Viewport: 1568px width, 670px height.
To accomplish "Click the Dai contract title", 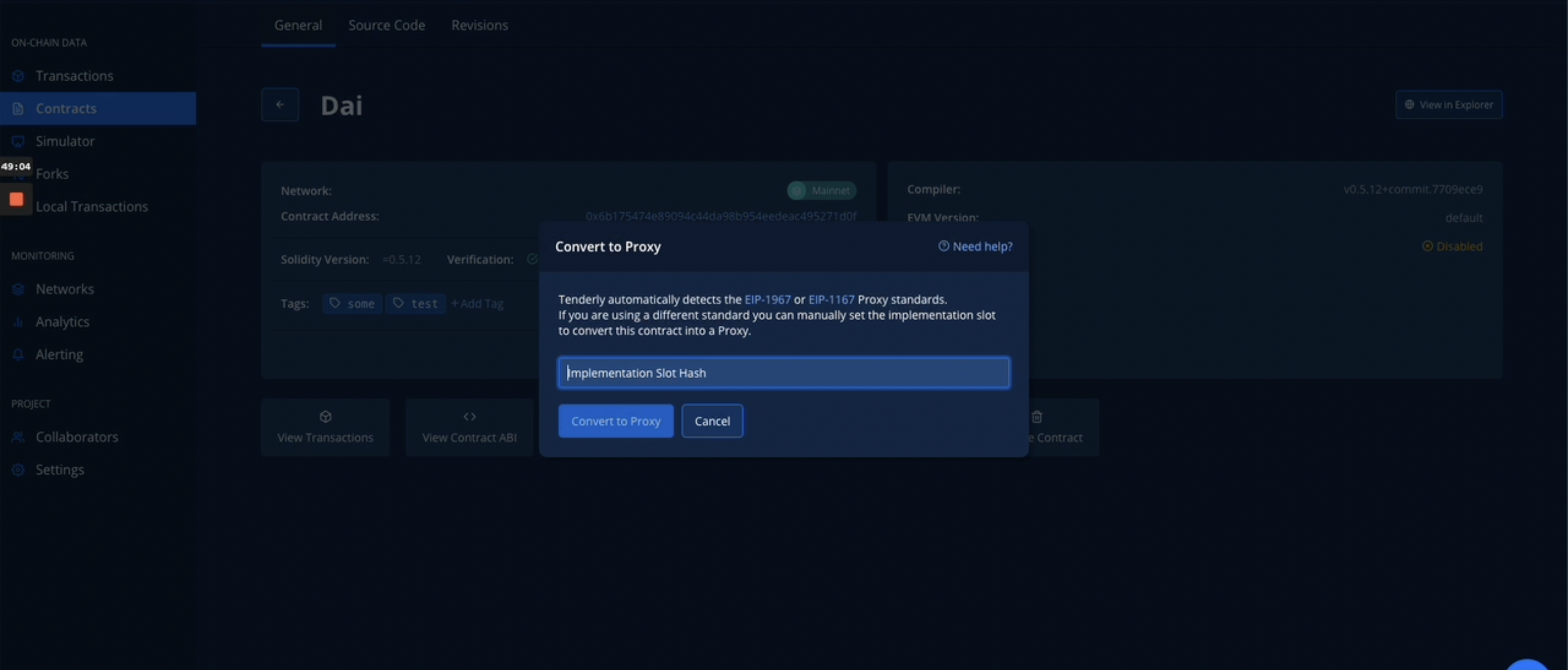I will tap(341, 105).
